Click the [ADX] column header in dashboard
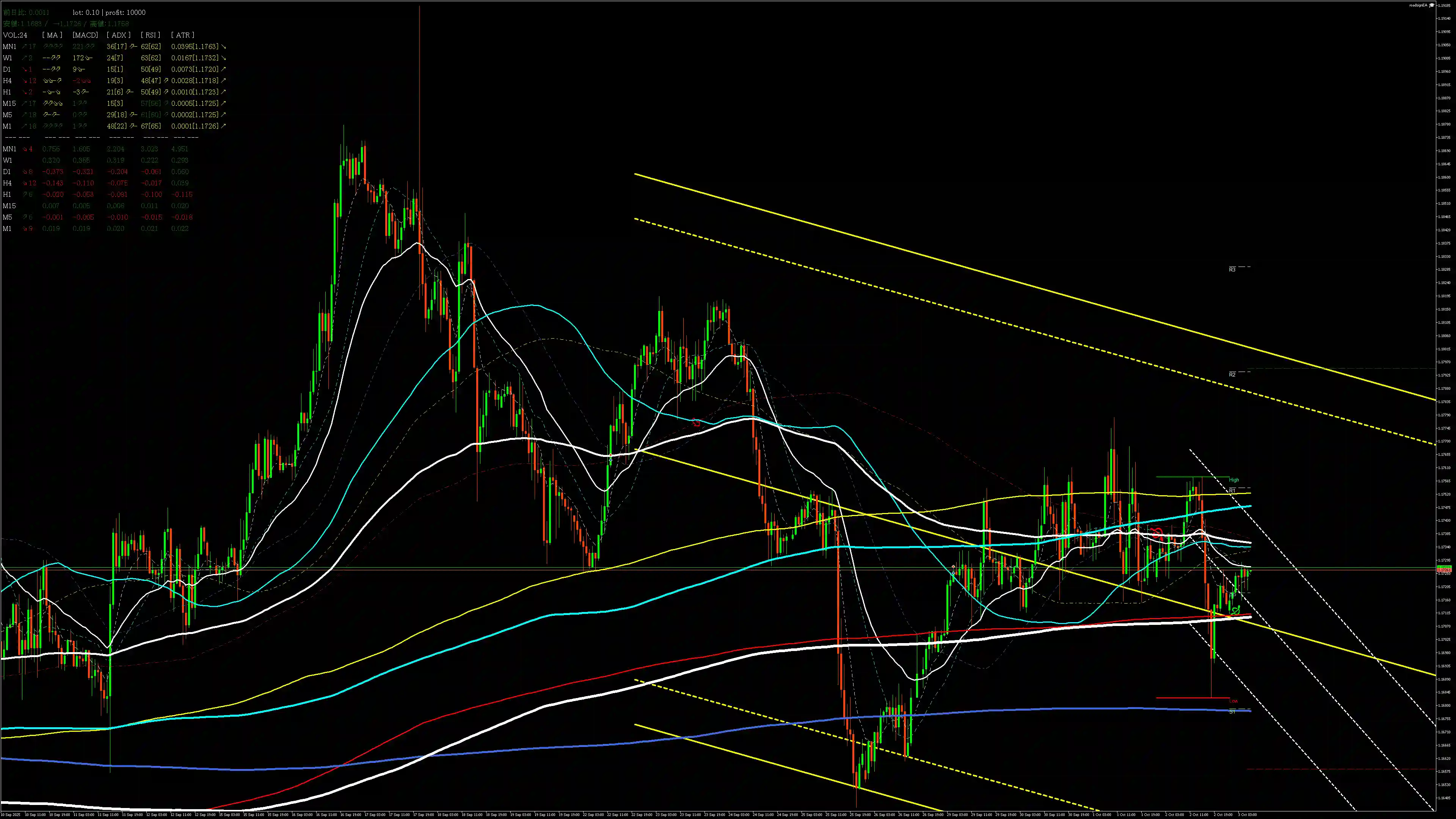1456x819 pixels. 119,35
